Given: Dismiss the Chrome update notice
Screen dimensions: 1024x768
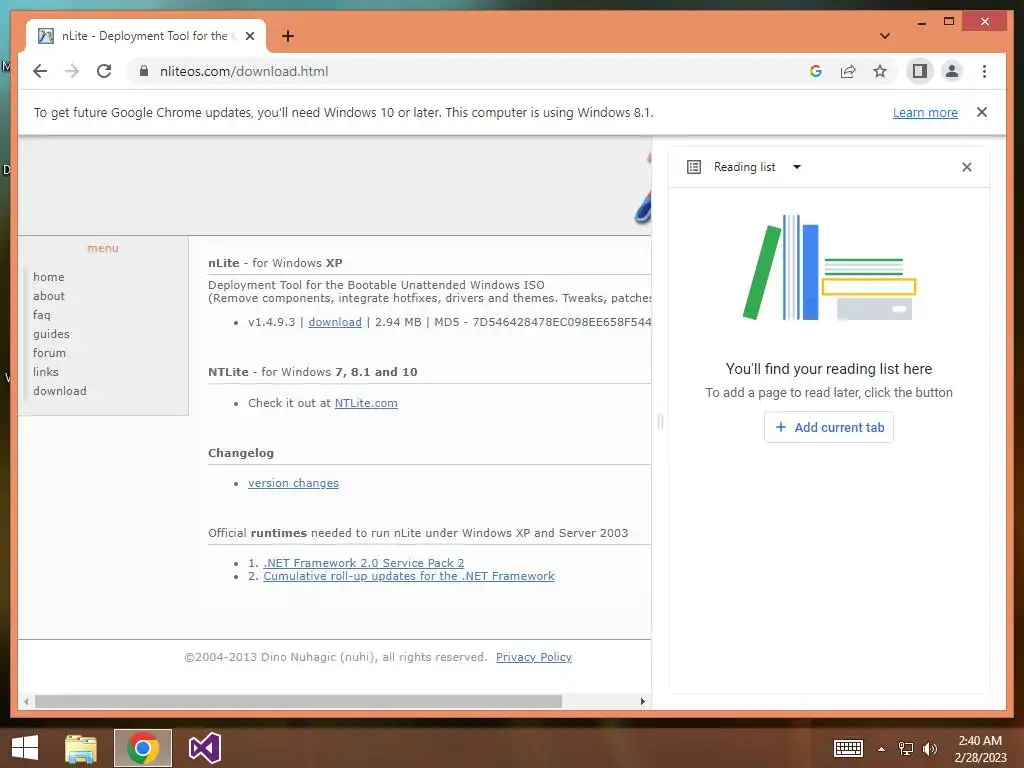Looking at the screenshot, I should tap(982, 112).
